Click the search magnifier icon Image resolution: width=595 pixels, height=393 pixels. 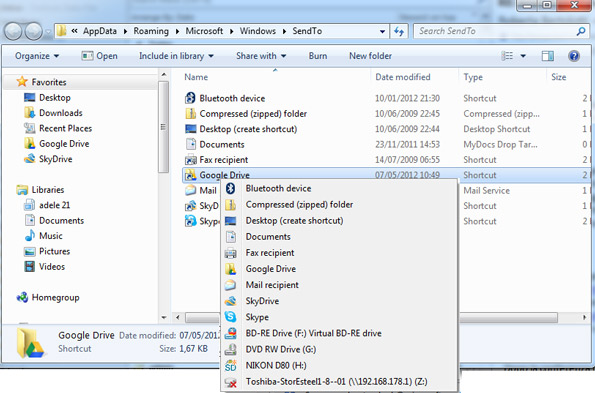coord(581,31)
